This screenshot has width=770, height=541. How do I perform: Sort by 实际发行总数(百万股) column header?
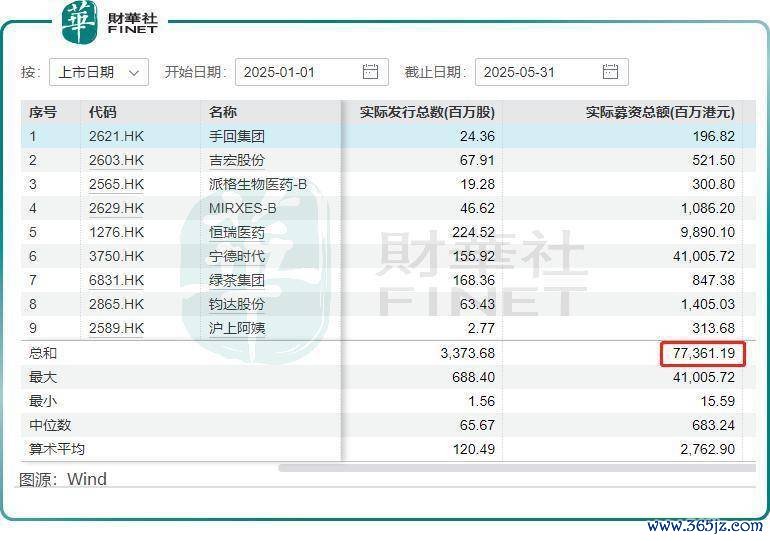click(x=427, y=112)
